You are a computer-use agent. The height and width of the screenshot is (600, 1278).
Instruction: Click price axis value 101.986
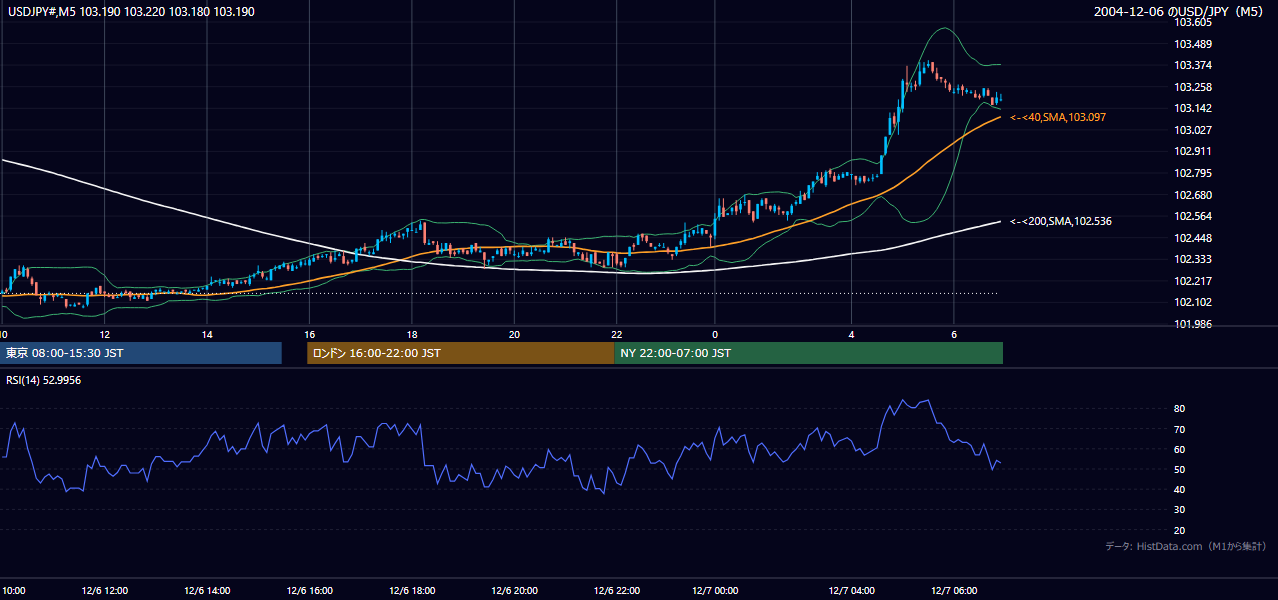coord(1192,324)
